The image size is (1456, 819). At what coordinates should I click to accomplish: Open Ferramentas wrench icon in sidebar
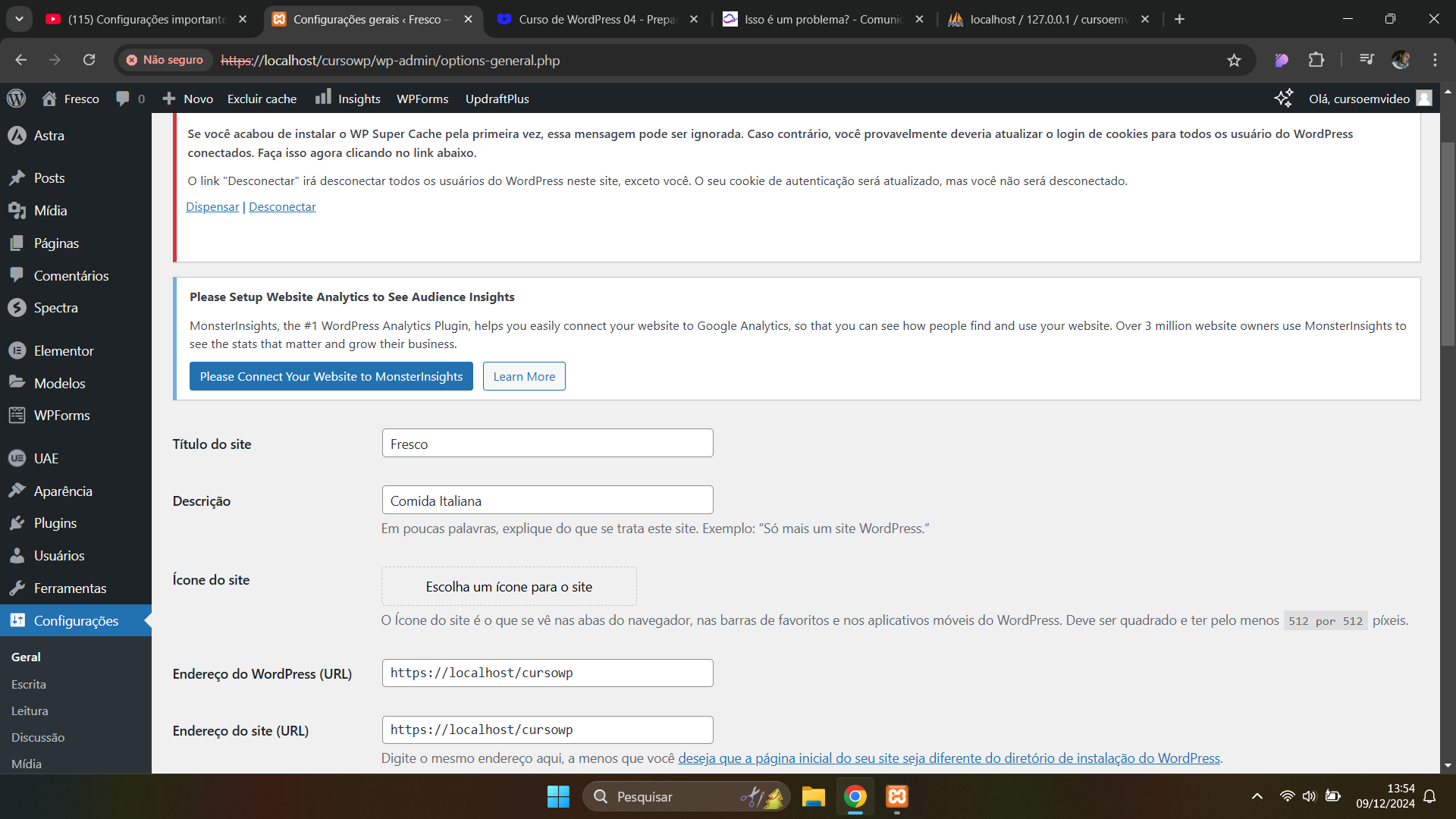tap(17, 588)
